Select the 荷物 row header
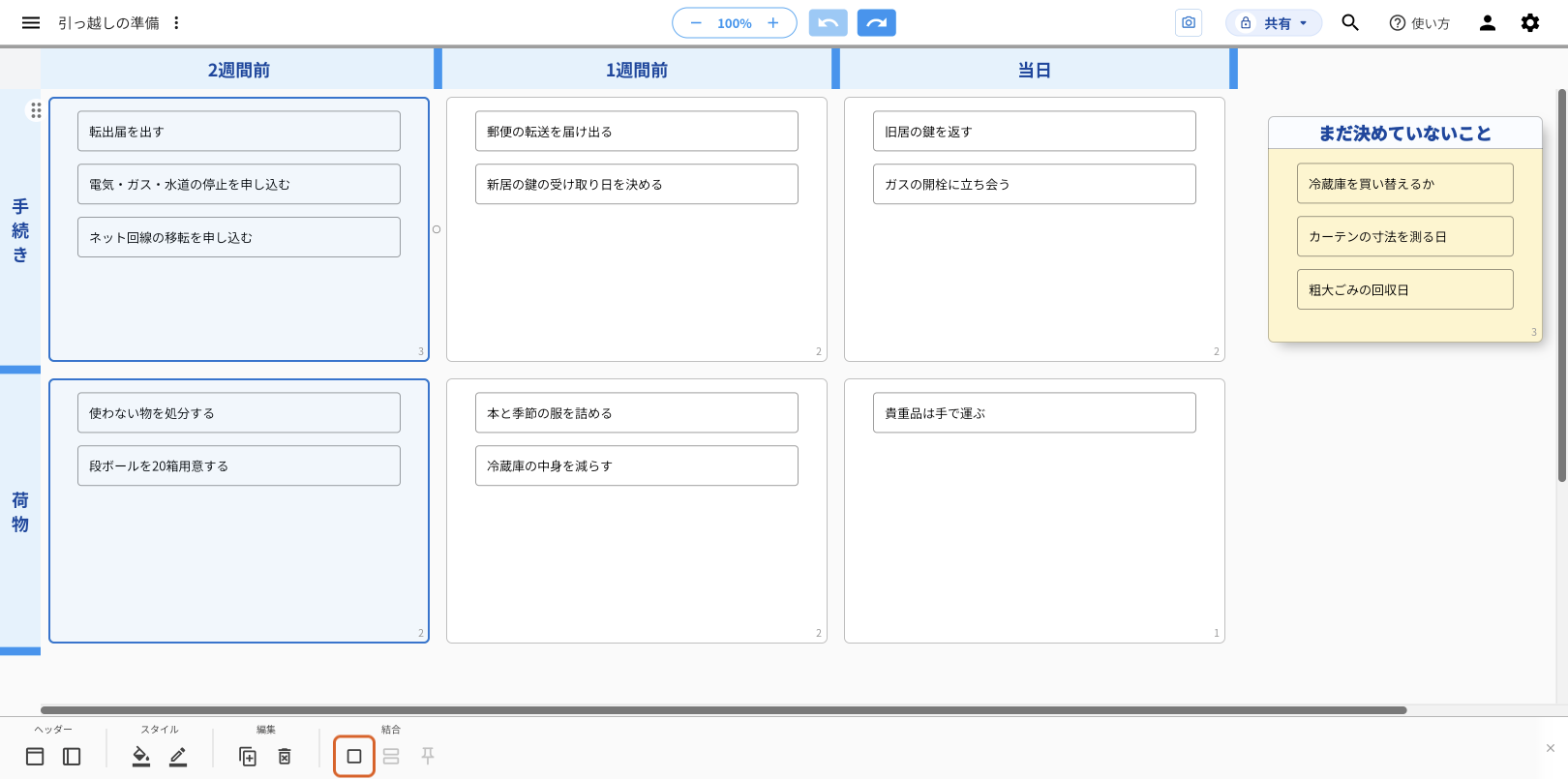1568x779 pixels. pos(20,512)
